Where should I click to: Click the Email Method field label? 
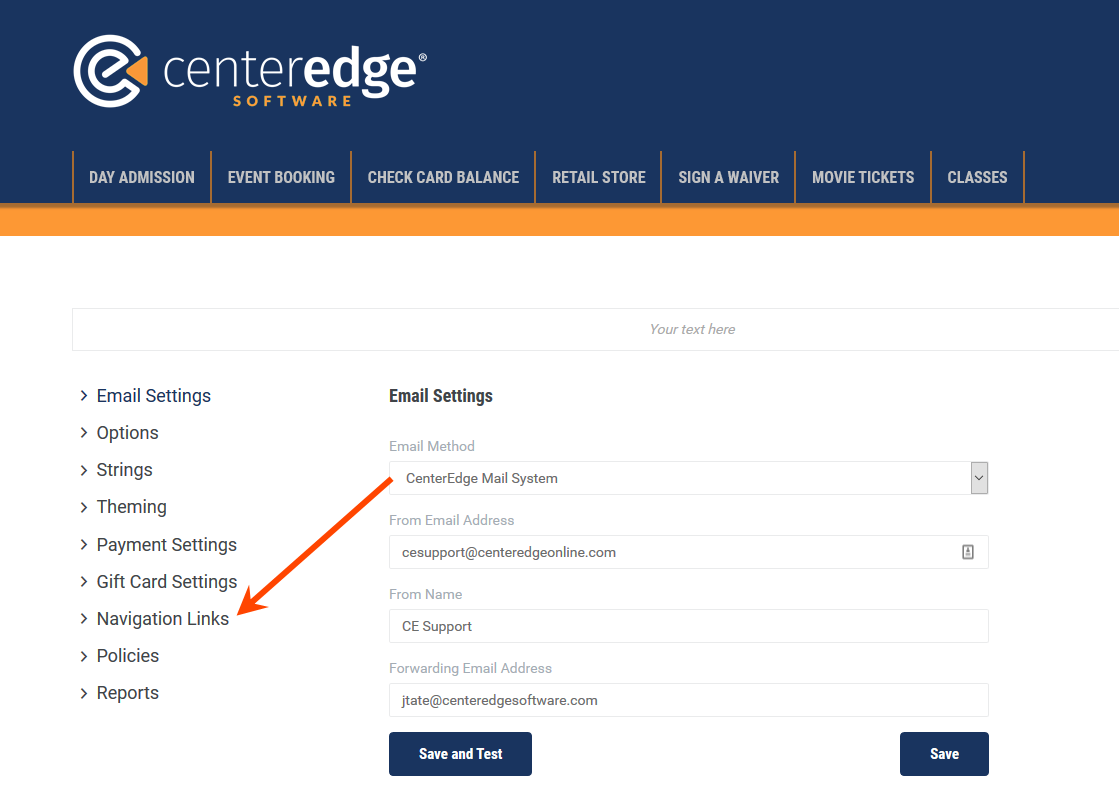(432, 446)
